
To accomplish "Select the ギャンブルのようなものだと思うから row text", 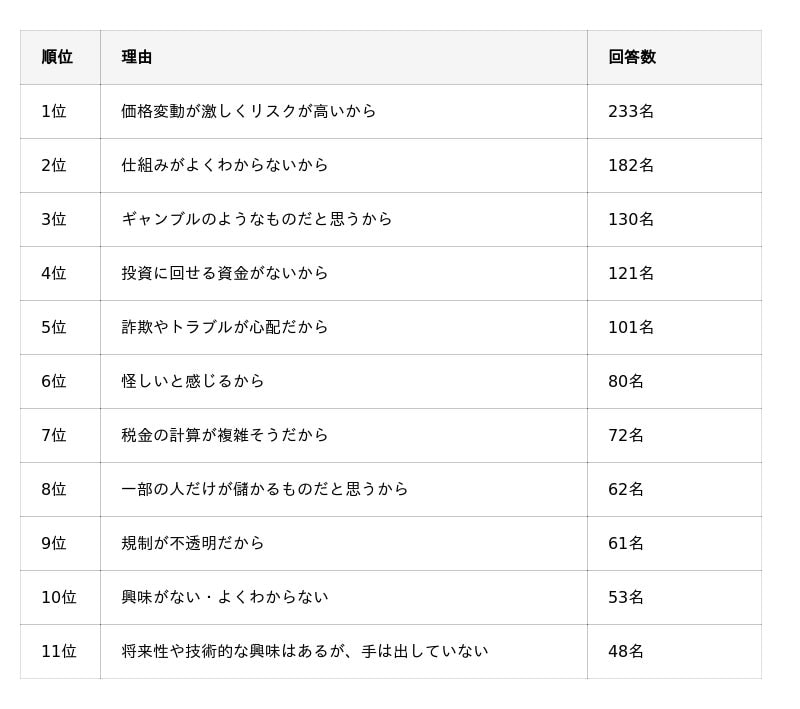I will click(x=257, y=219).
